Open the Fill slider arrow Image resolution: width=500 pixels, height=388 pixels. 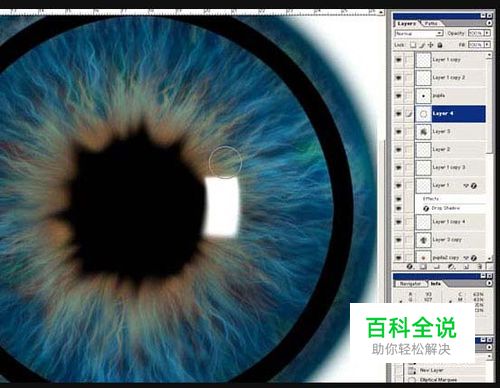pyautogui.click(x=488, y=44)
